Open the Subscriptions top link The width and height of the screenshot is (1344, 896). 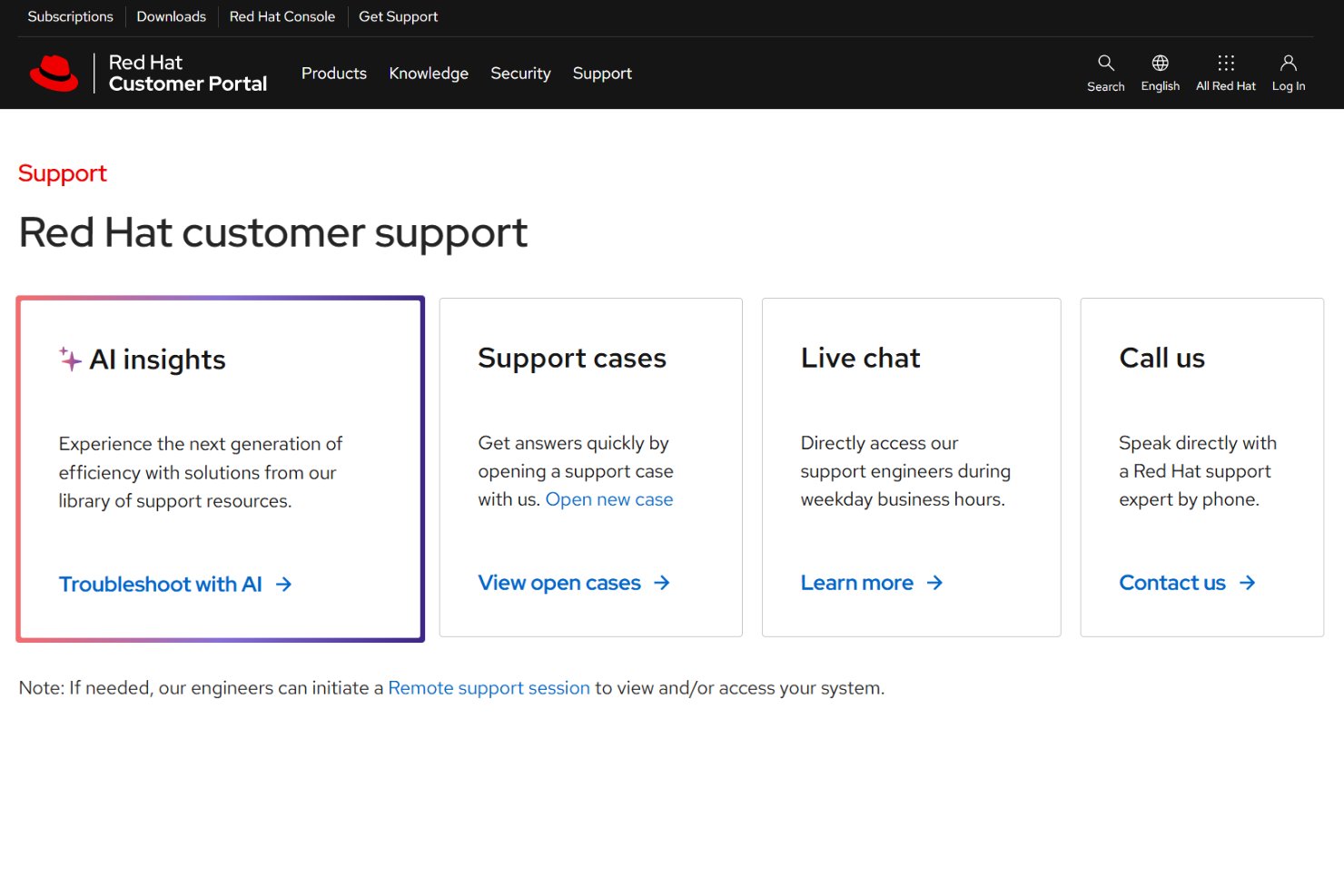(x=71, y=16)
